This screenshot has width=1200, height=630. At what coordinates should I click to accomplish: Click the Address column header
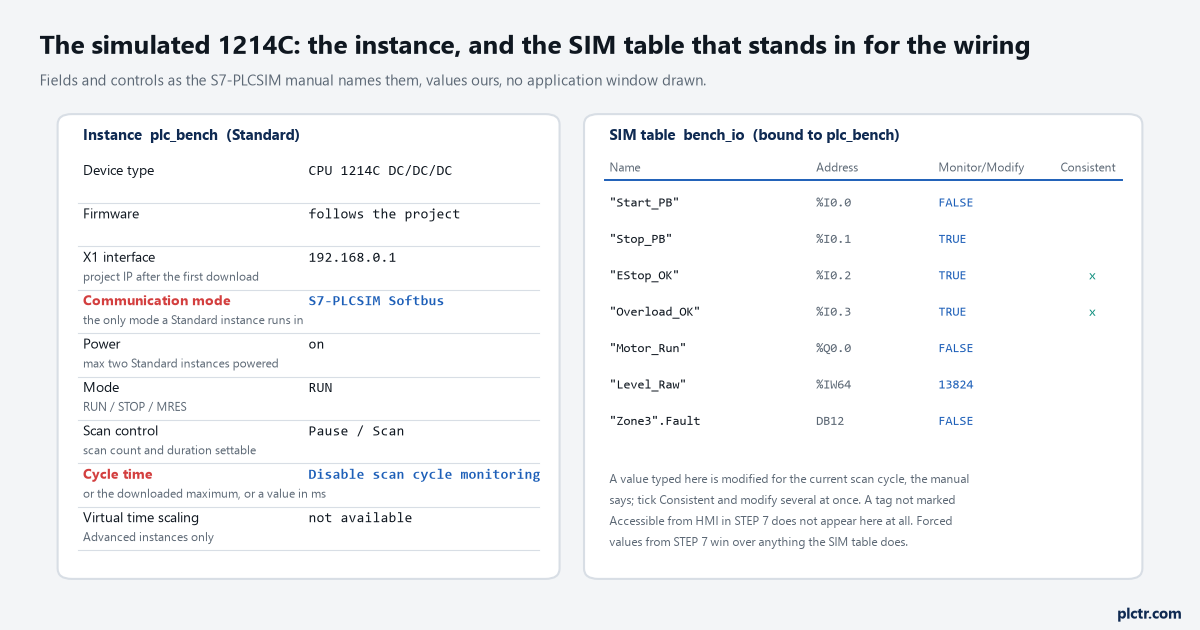[x=837, y=167]
